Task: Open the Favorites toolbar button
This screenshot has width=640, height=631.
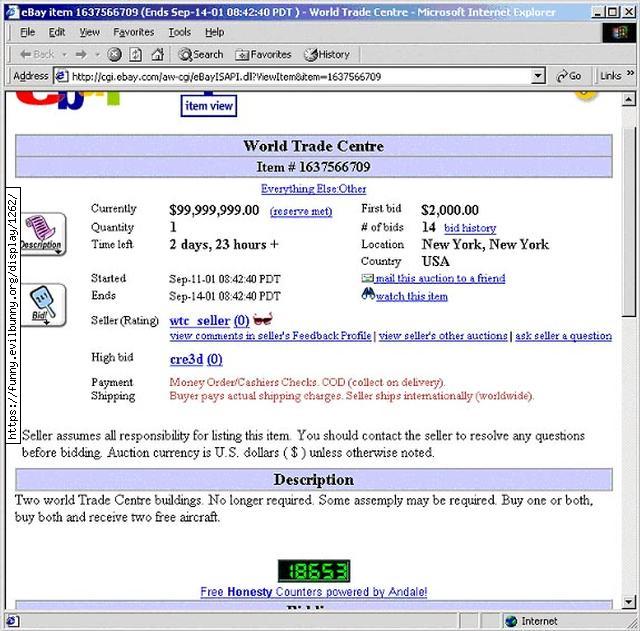Action: point(263,54)
